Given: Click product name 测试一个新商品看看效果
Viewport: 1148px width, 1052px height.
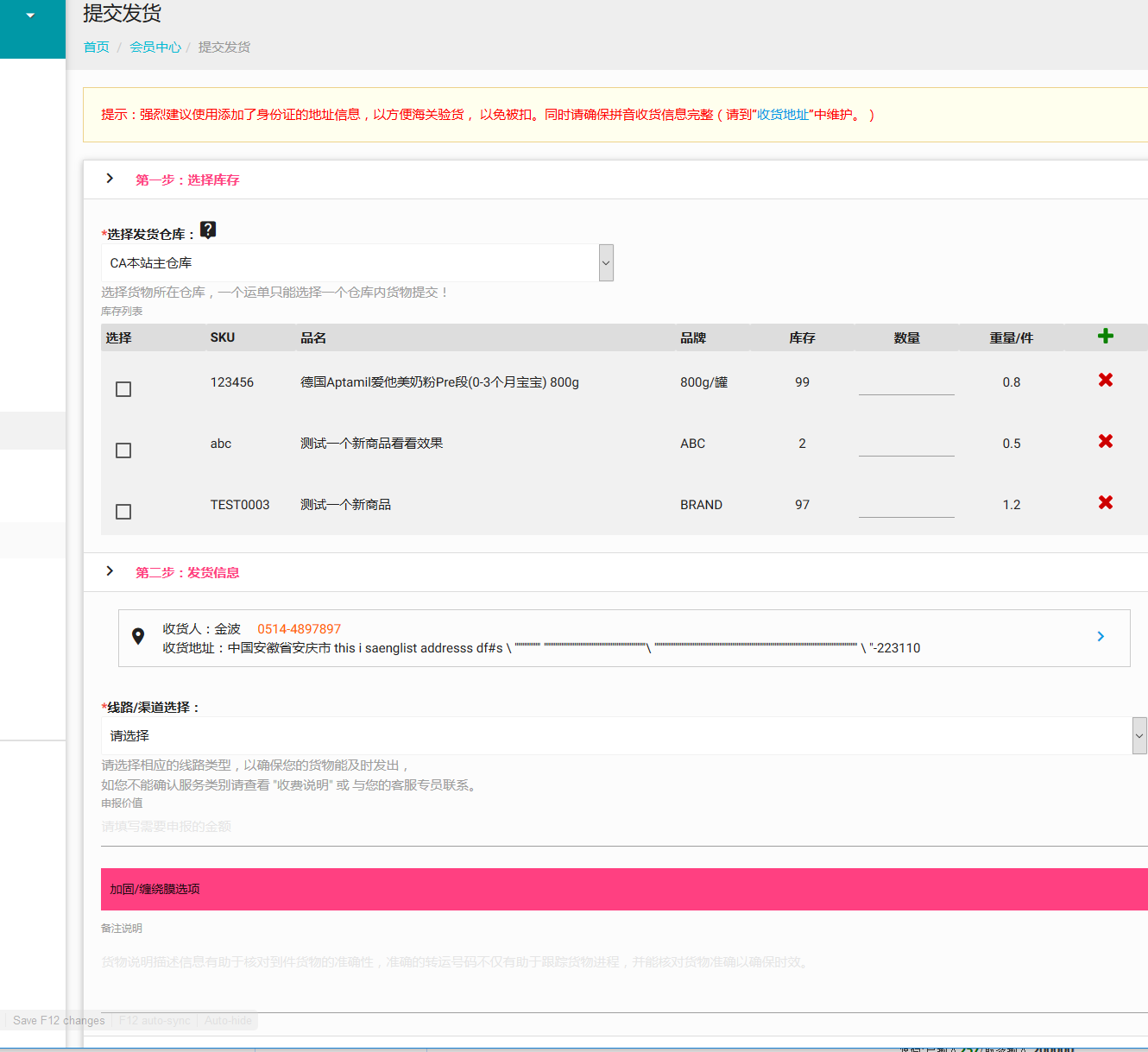Looking at the screenshot, I should (x=371, y=444).
